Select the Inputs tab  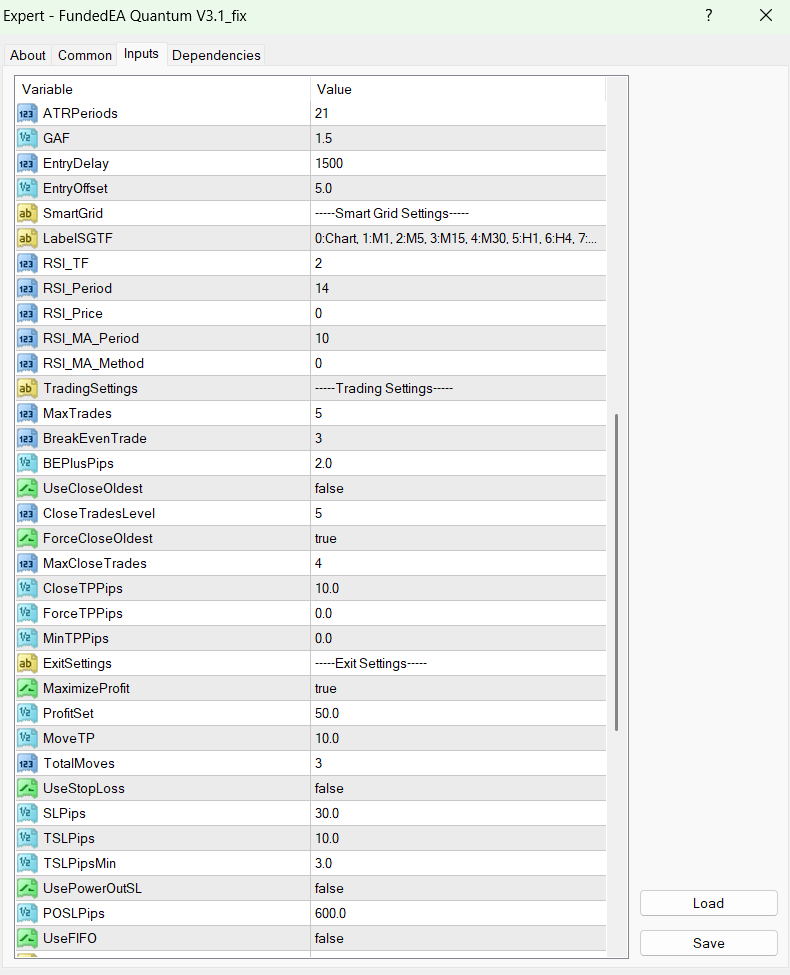[141, 54]
